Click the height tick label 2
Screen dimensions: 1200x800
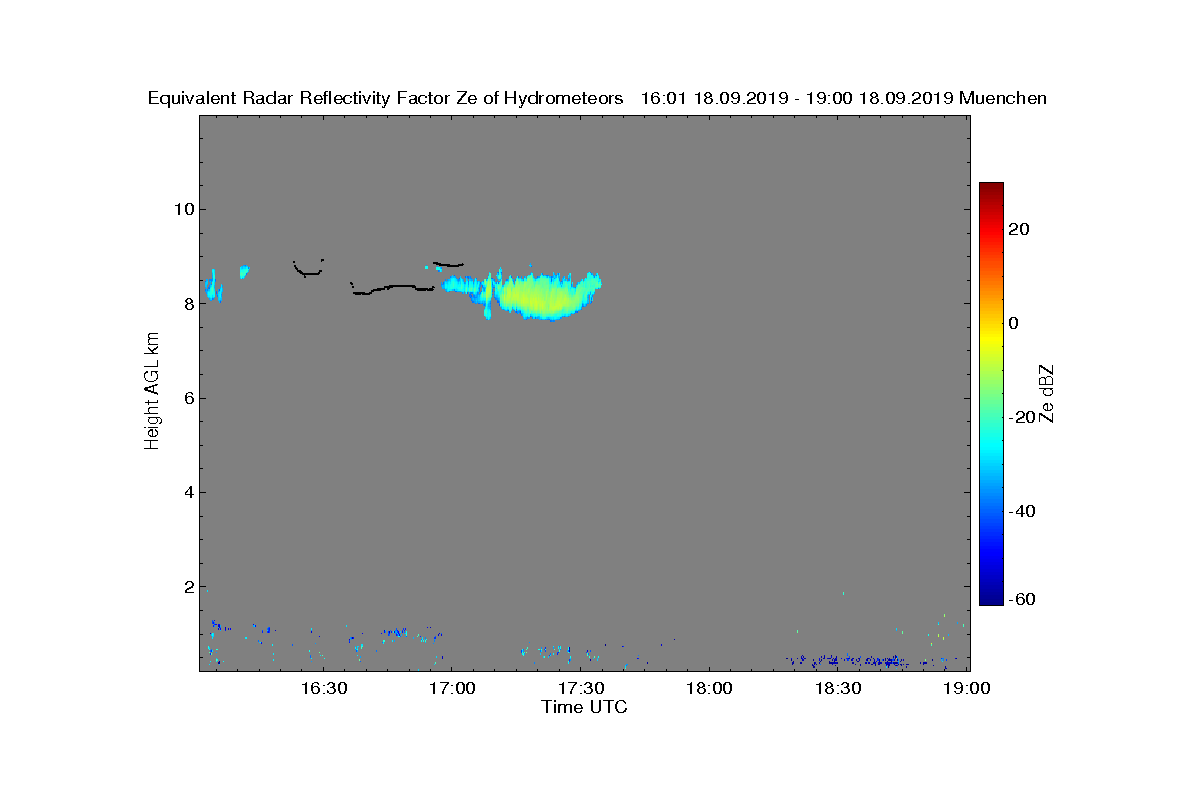coord(188,586)
